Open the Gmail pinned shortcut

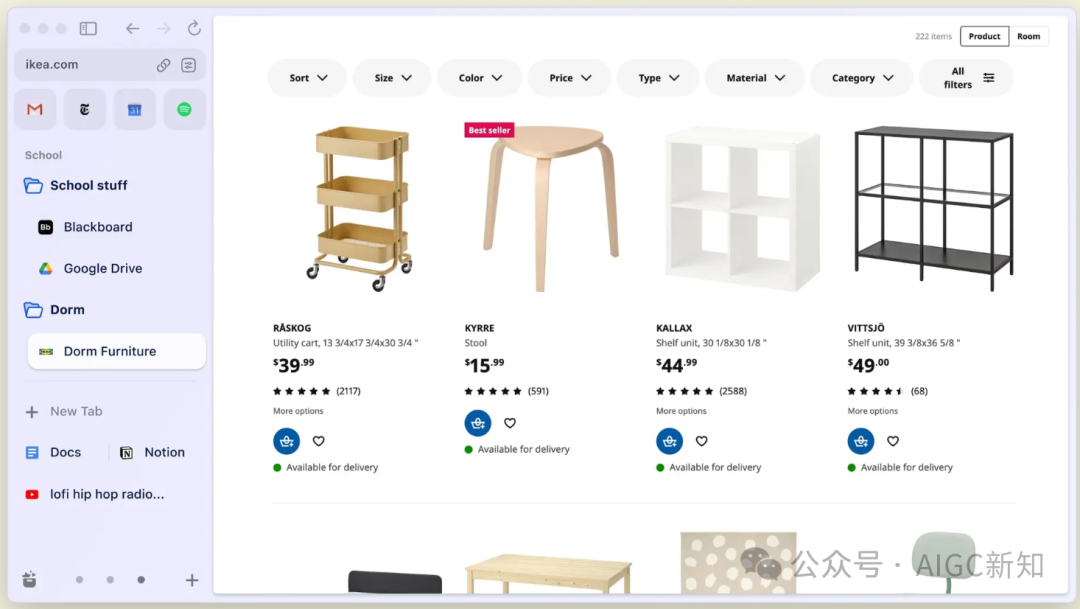pos(35,110)
